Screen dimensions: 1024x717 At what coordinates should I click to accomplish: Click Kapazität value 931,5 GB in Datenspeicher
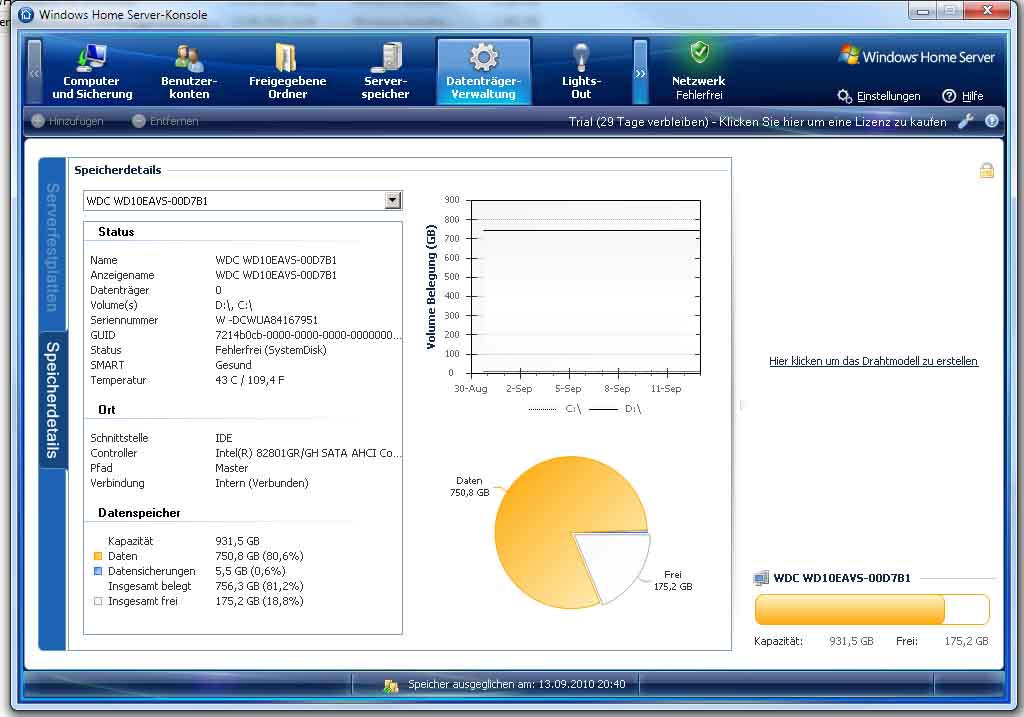point(237,541)
